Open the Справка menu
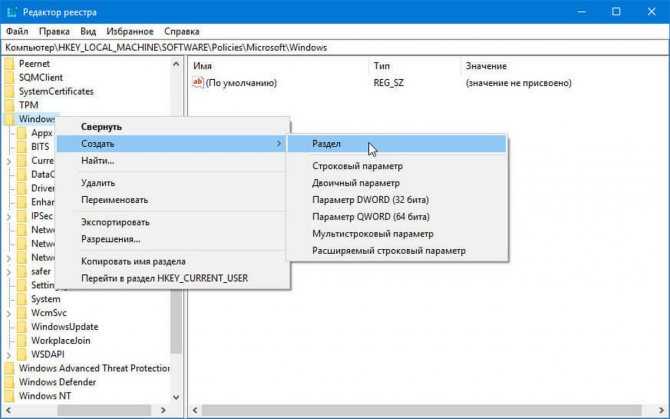Screen dimensions: 670x419 coord(182,31)
